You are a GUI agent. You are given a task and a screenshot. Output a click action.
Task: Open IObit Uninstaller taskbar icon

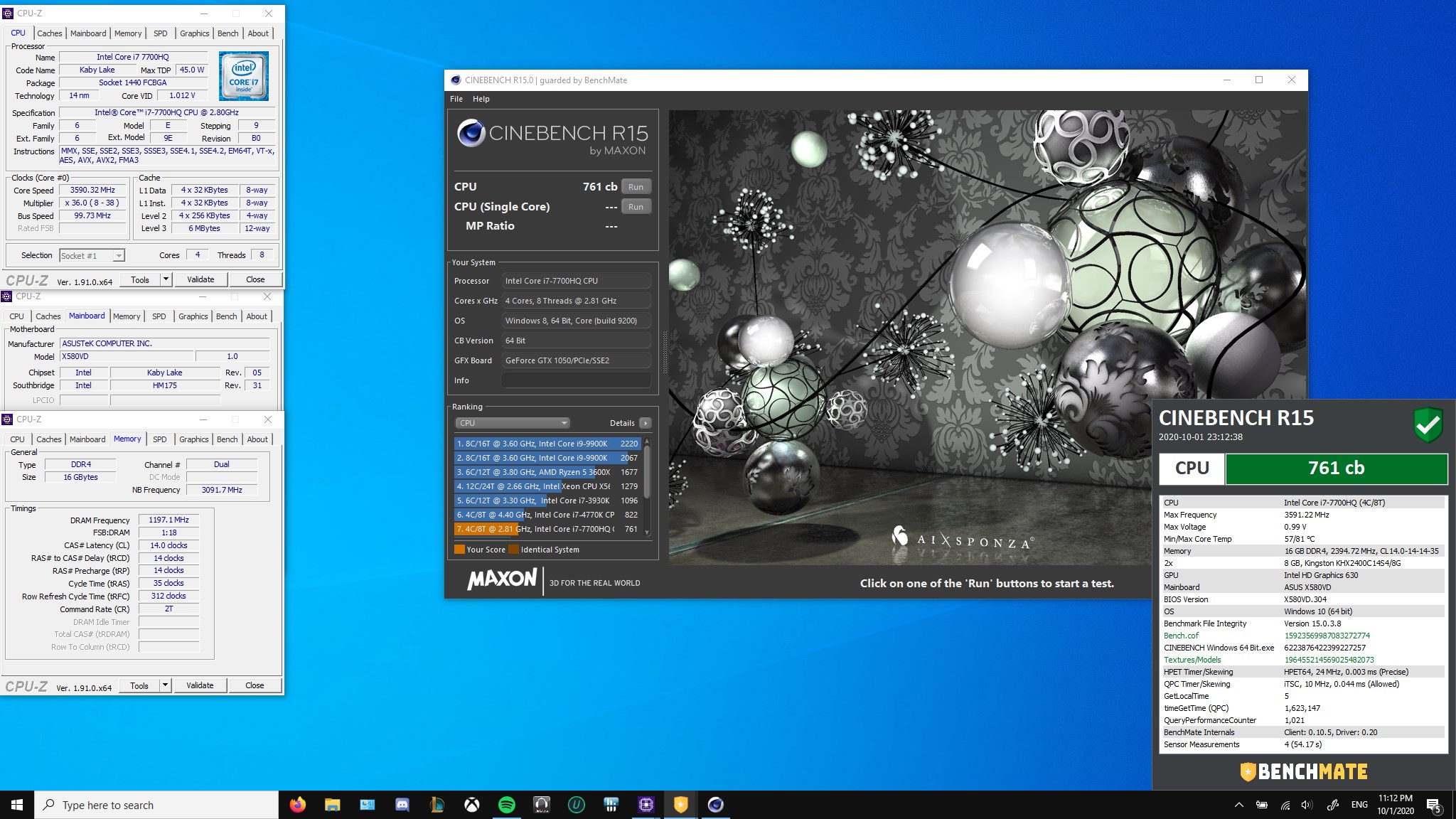pos(576,805)
